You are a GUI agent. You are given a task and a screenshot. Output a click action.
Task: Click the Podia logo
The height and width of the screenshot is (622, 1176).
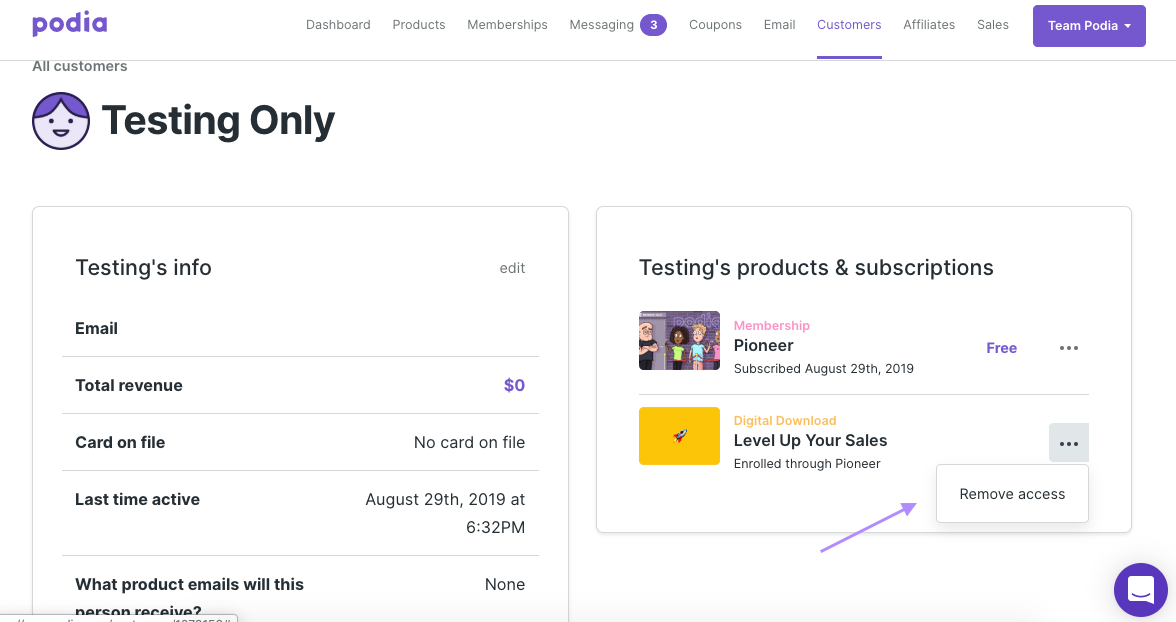[69, 24]
